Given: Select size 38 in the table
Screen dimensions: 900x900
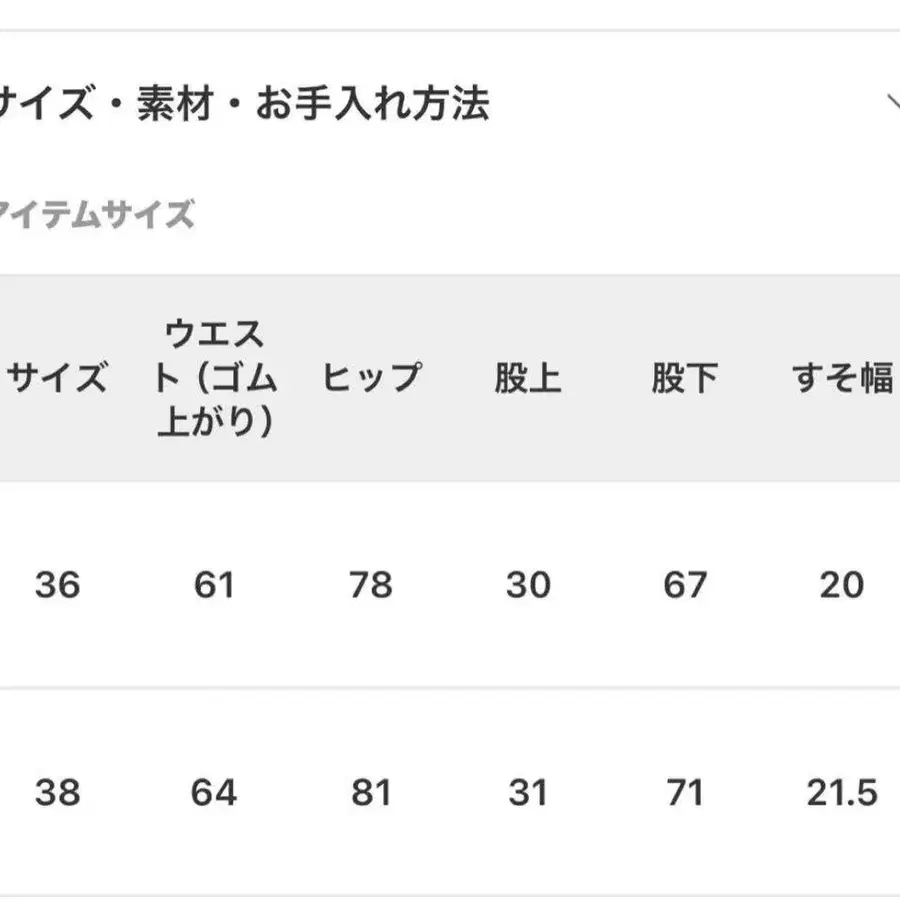Looking at the screenshot, I should click(x=56, y=793).
